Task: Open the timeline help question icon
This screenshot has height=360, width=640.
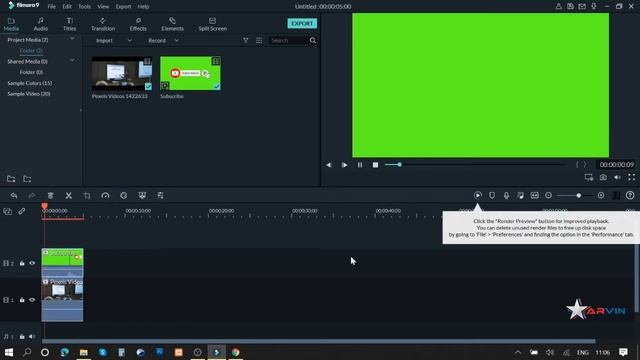Action: click(x=630, y=196)
